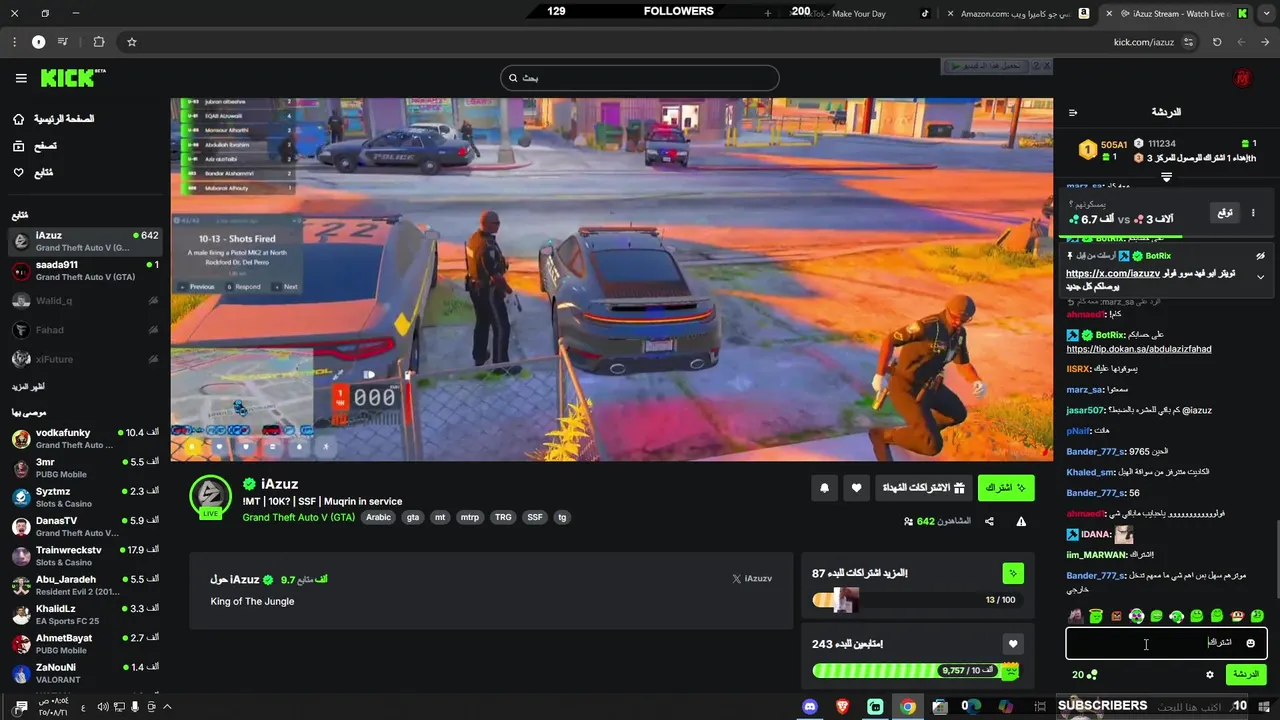Open Grand Theft Auto V (GTA) category link
The height and width of the screenshot is (720, 1280).
pos(298,517)
